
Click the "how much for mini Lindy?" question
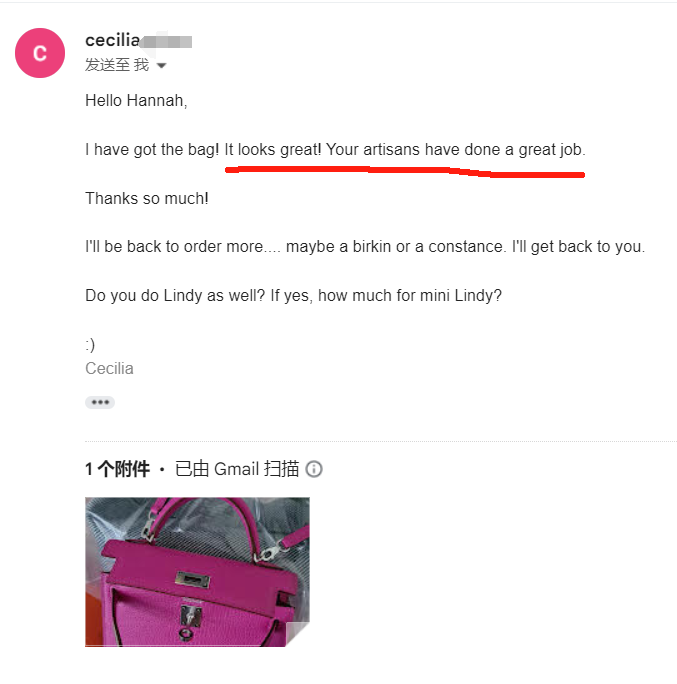click(410, 296)
